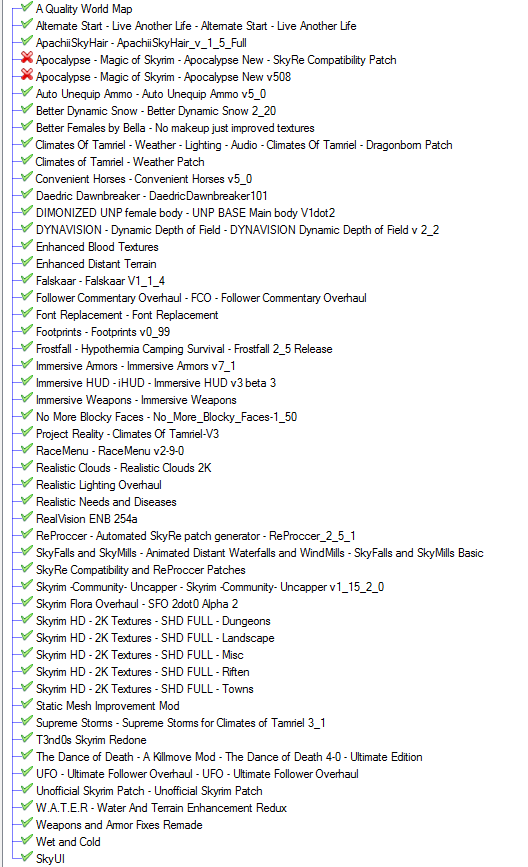
Task: Click checkmark icon beside RaceMenu v2-9-0
Action: [x=27, y=450]
